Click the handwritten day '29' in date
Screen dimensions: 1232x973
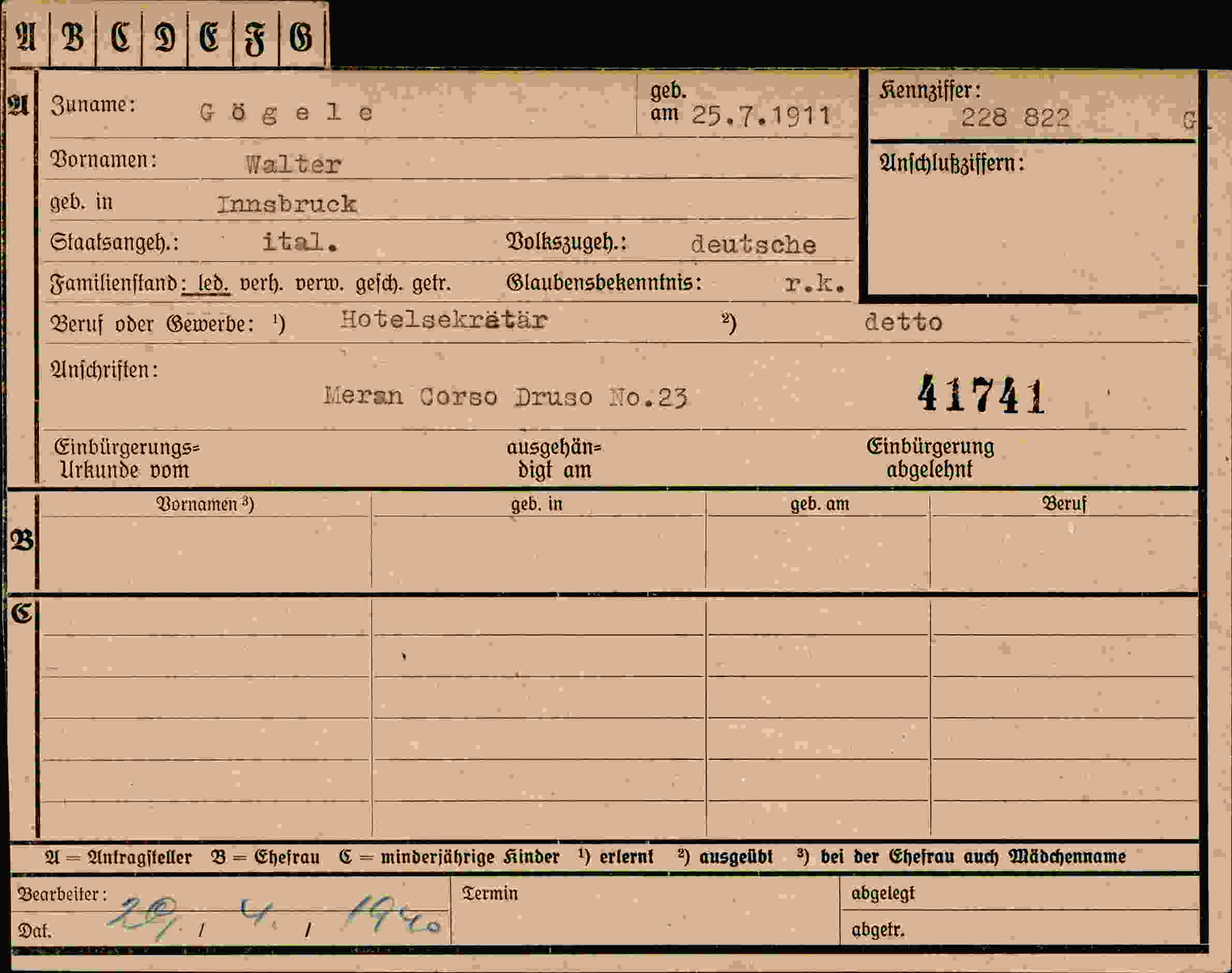(x=142, y=918)
